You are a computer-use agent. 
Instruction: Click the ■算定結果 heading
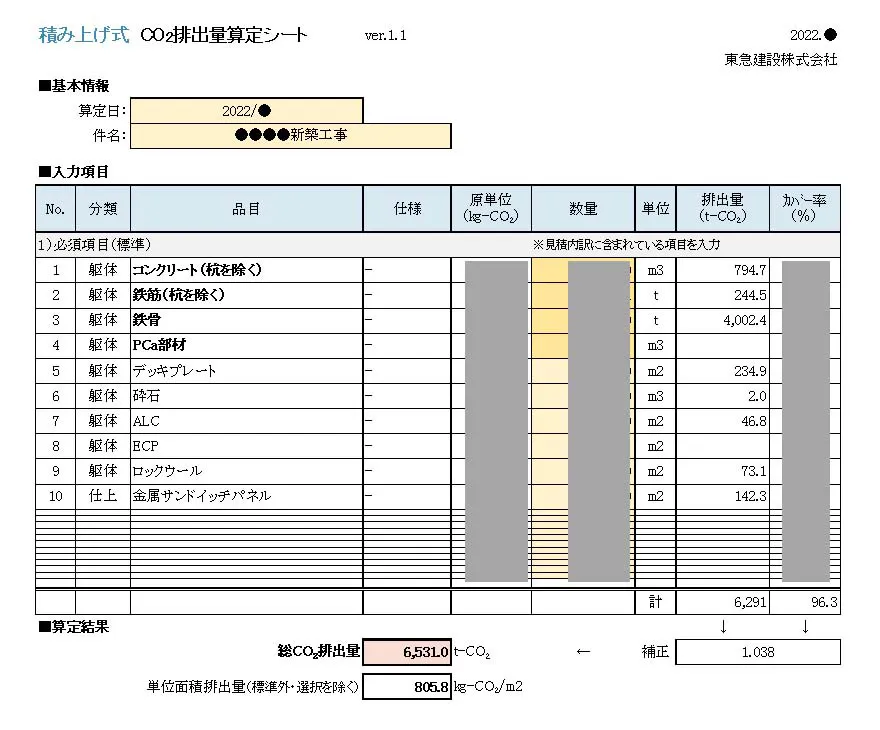[x=74, y=627]
